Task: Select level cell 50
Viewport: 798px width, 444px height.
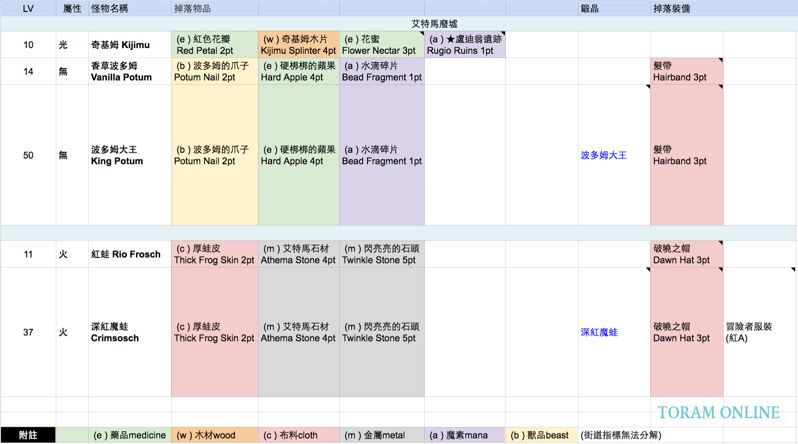Action: click(28, 155)
